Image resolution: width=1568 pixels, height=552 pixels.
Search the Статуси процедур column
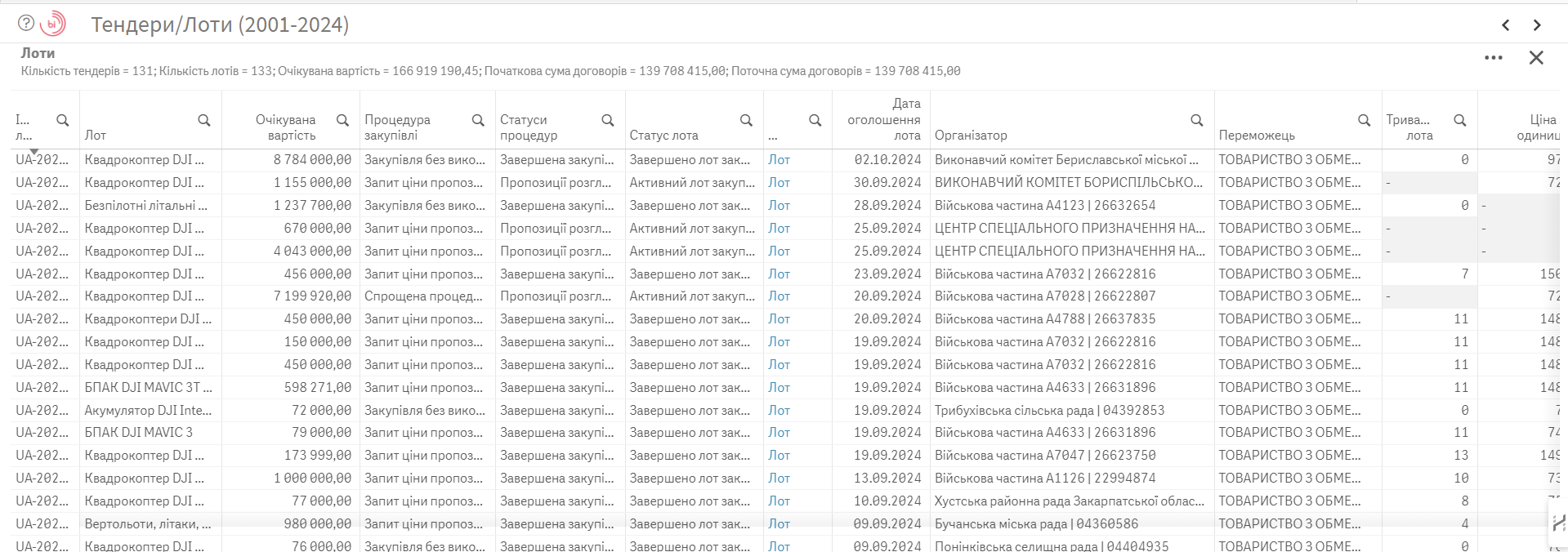pyautogui.click(x=608, y=121)
